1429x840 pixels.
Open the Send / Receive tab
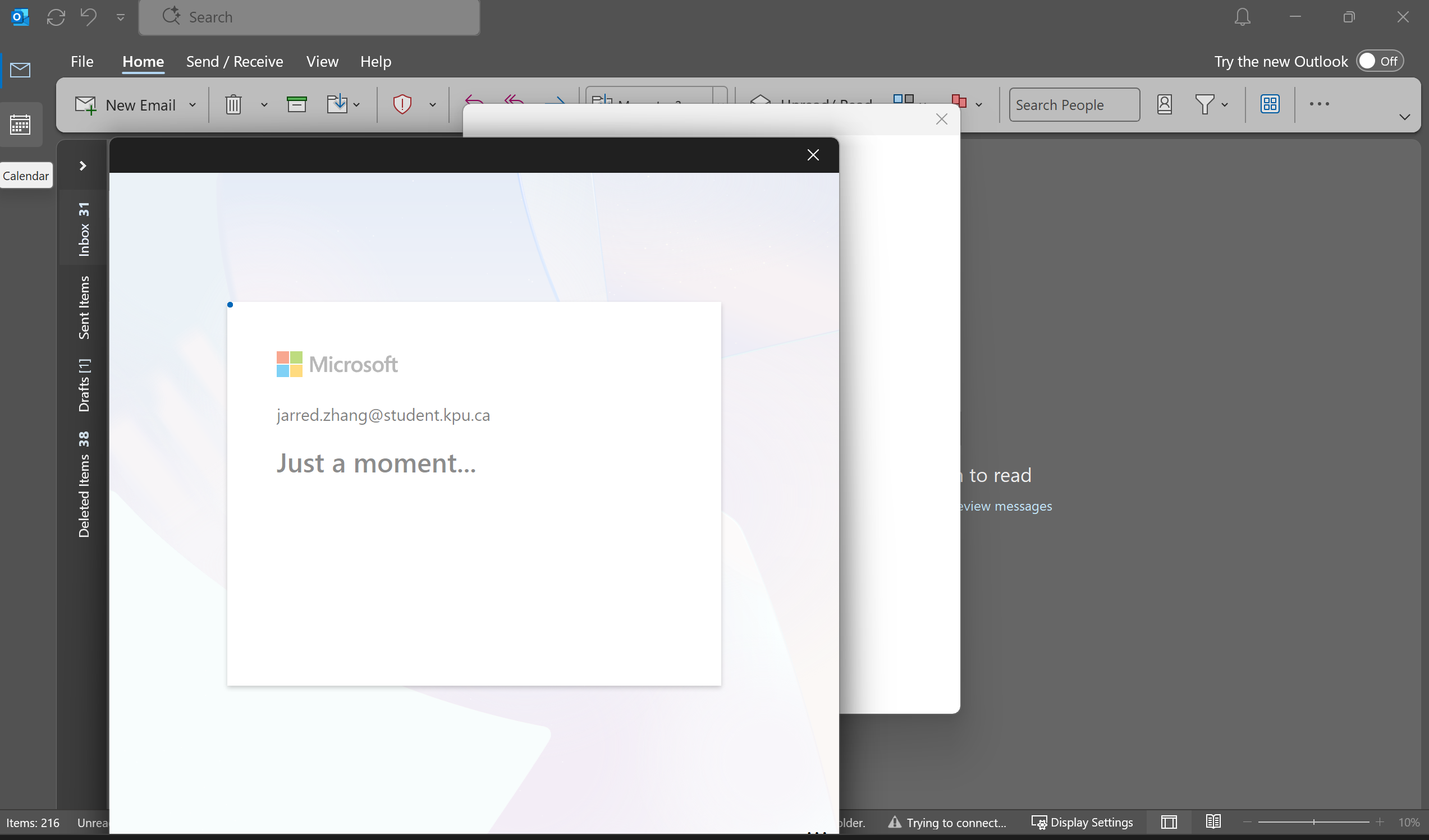click(235, 61)
